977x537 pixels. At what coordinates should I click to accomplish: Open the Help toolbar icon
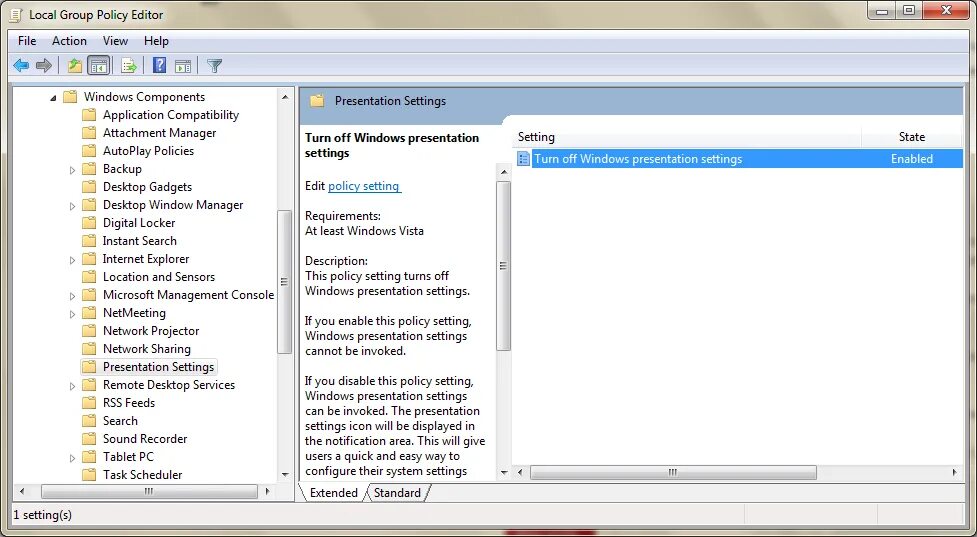pos(160,65)
